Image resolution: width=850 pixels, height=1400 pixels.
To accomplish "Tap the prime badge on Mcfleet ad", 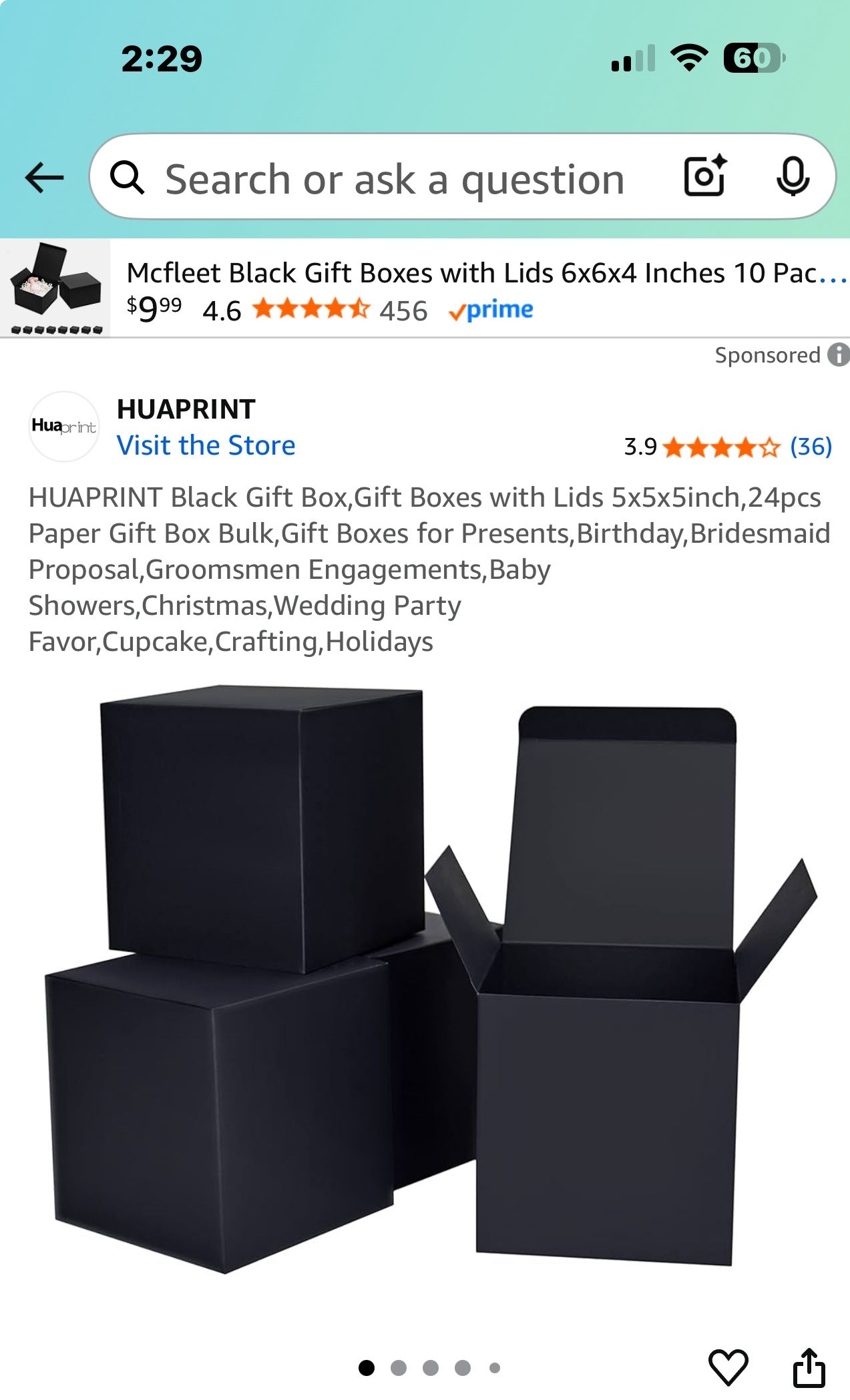I will pyautogui.click(x=491, y=310).
